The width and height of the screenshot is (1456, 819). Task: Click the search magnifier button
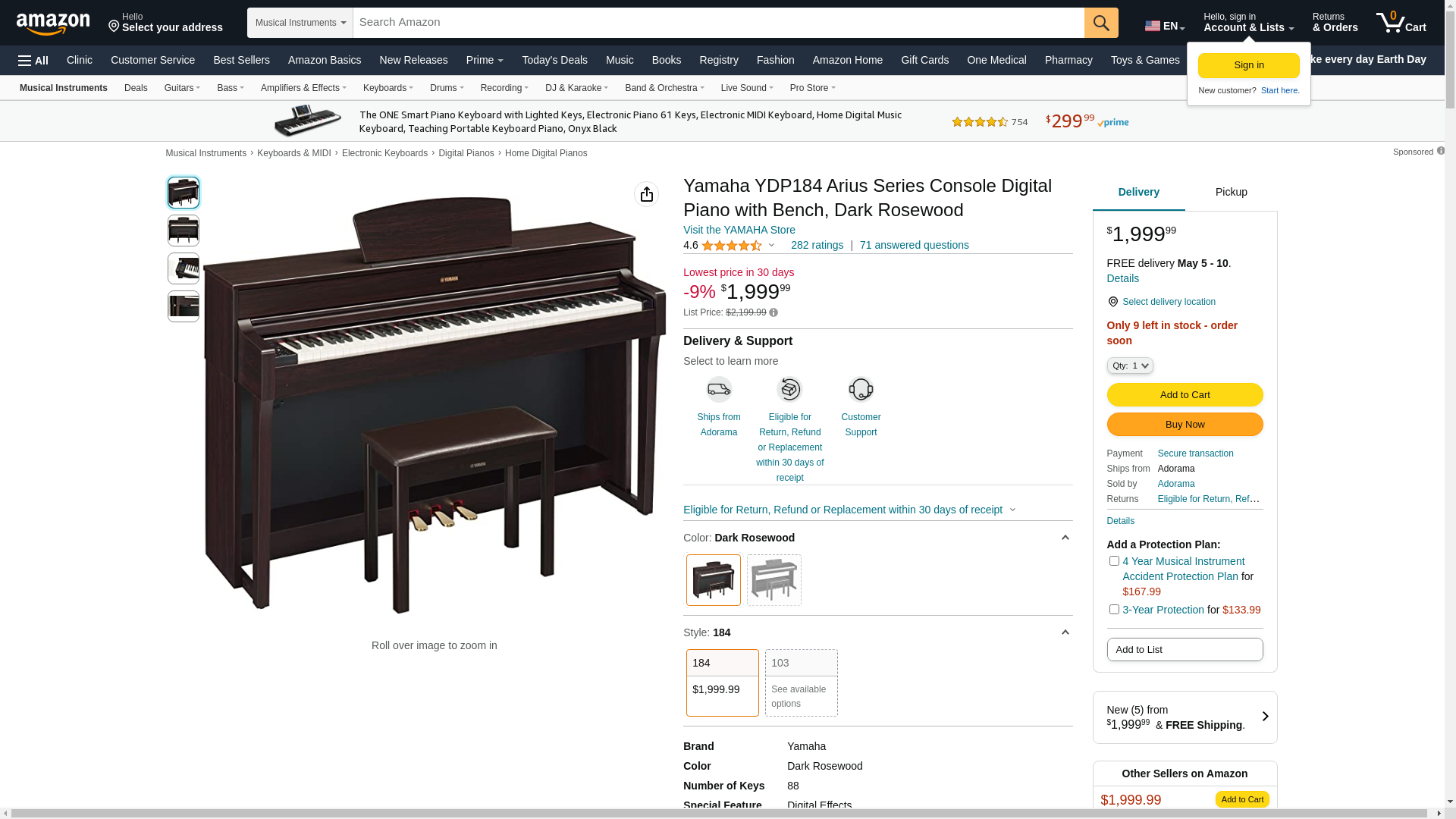click(1101, 23)
